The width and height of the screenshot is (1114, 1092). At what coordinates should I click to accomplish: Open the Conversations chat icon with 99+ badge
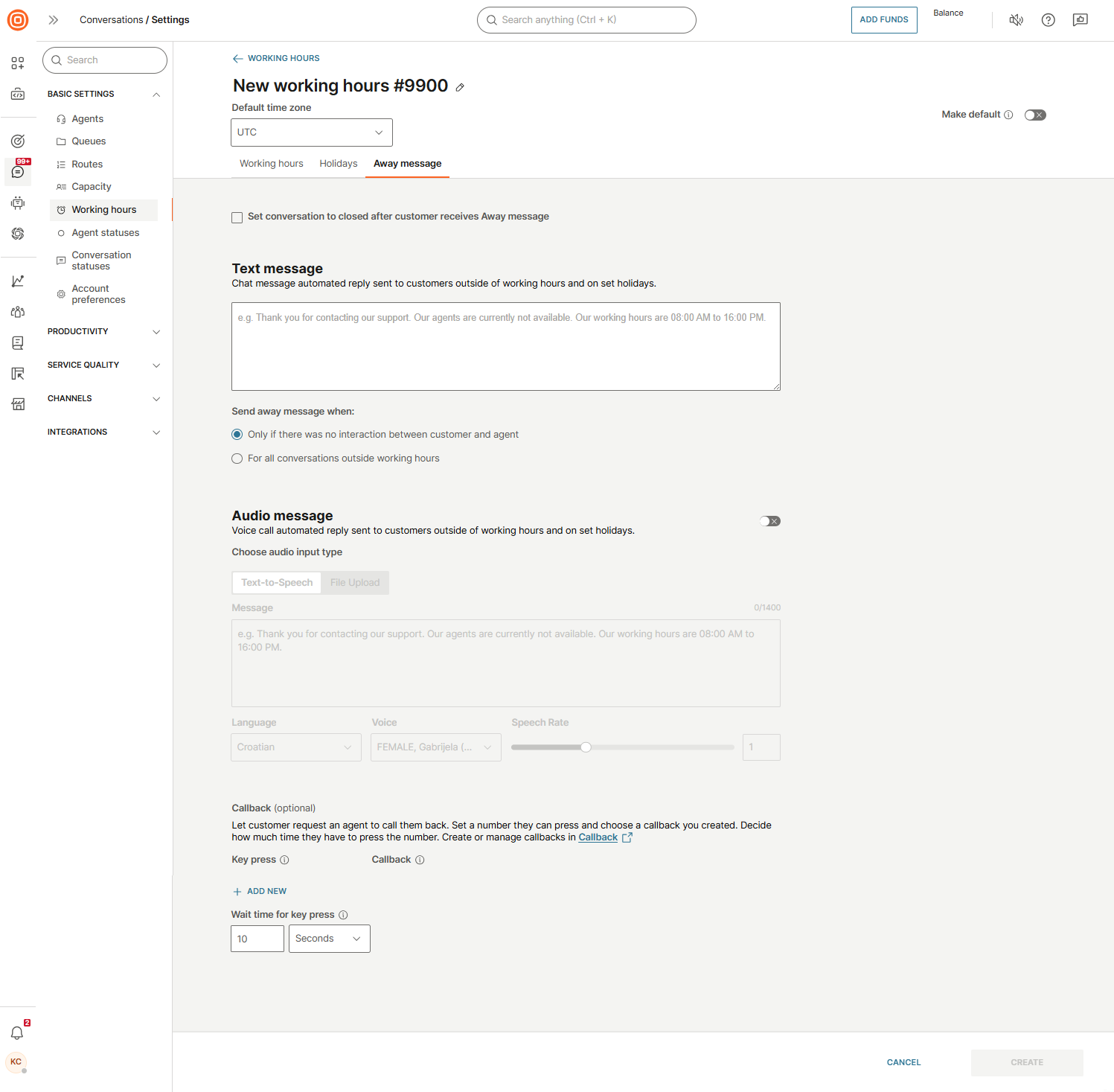coord(18,172)
